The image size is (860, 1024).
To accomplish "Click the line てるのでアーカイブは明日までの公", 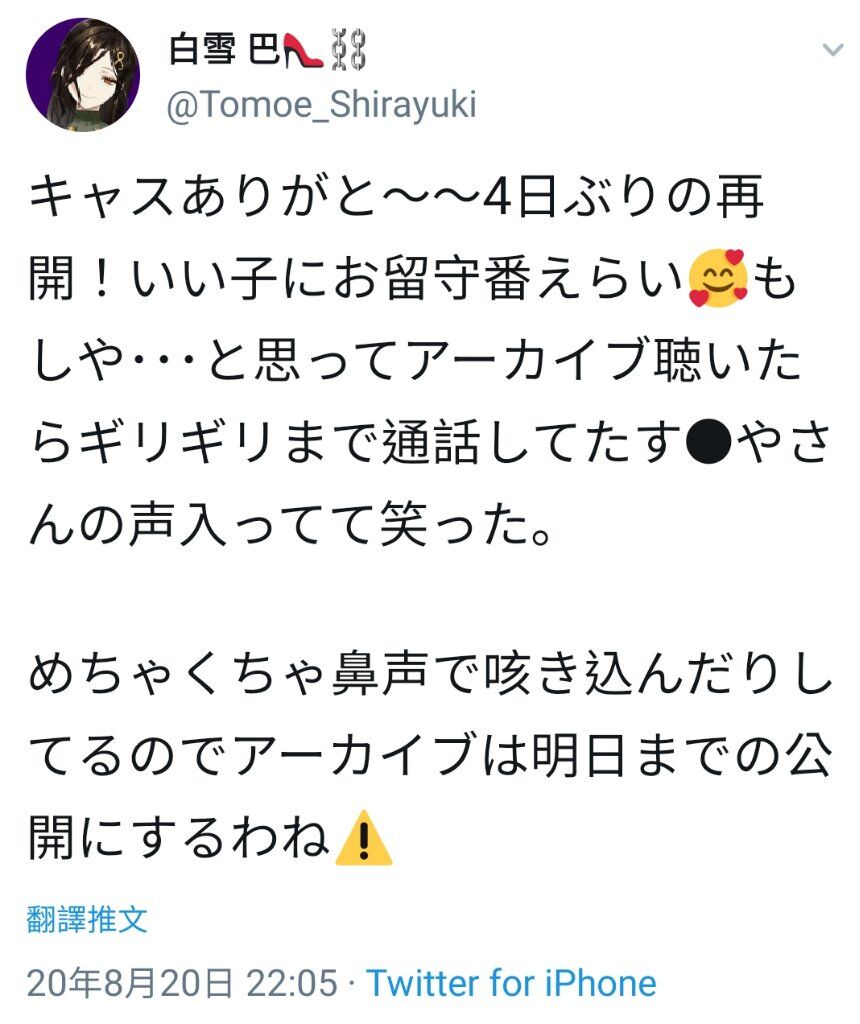I will [430, 756].
